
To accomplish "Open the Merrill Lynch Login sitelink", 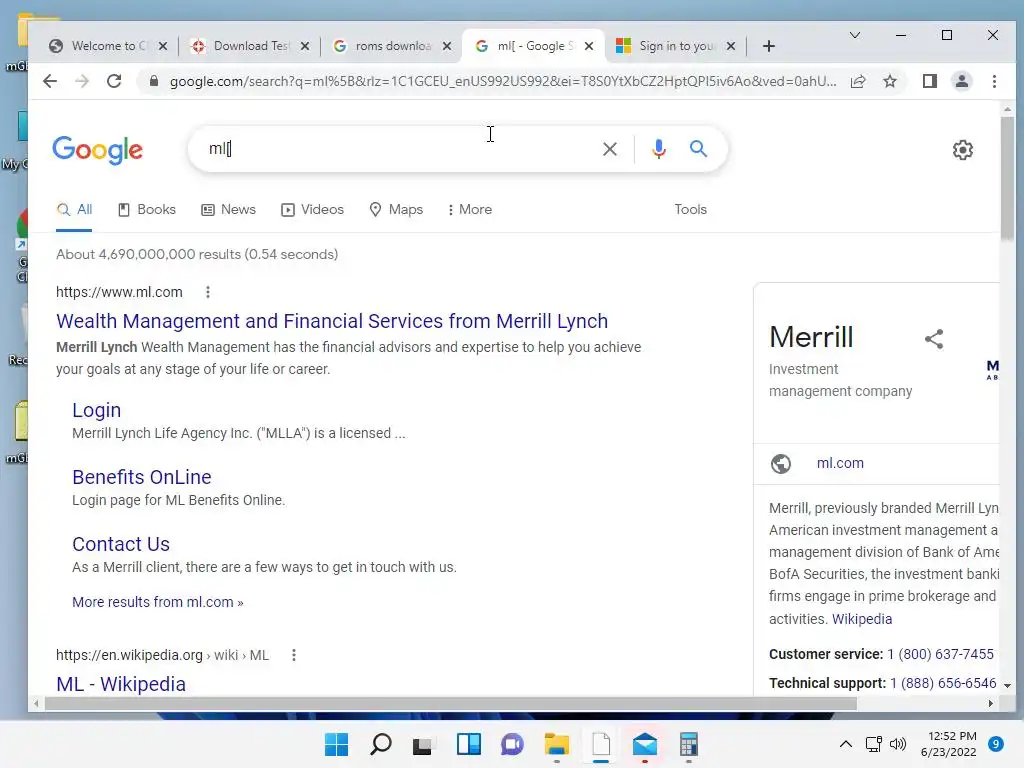I will click(x=97, y=410).
